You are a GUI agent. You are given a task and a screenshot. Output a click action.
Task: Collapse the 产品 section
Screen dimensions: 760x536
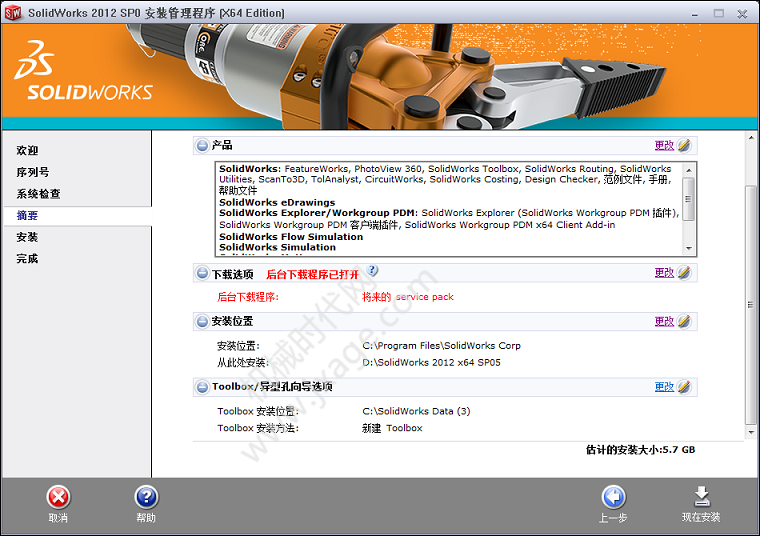tap(202, 145)
